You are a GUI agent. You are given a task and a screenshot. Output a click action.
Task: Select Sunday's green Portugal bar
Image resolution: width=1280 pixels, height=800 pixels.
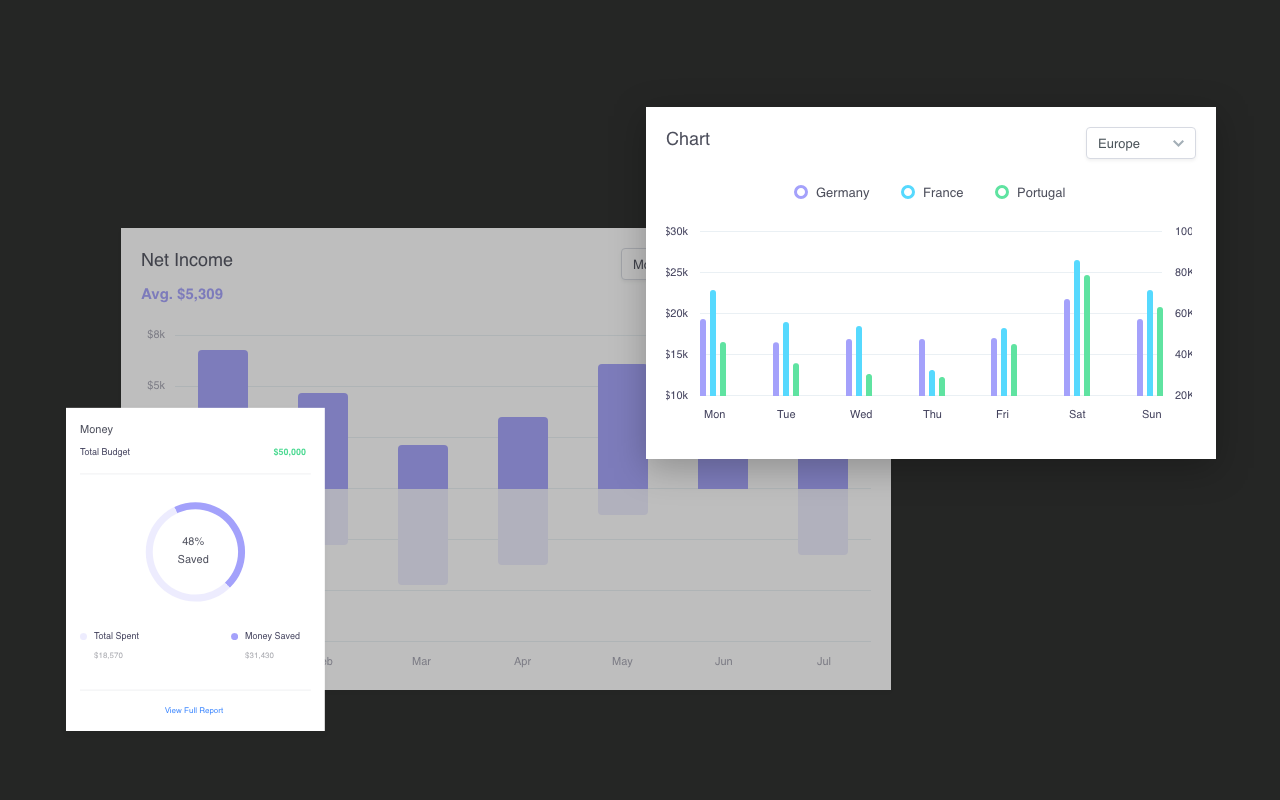[1160, 351]
